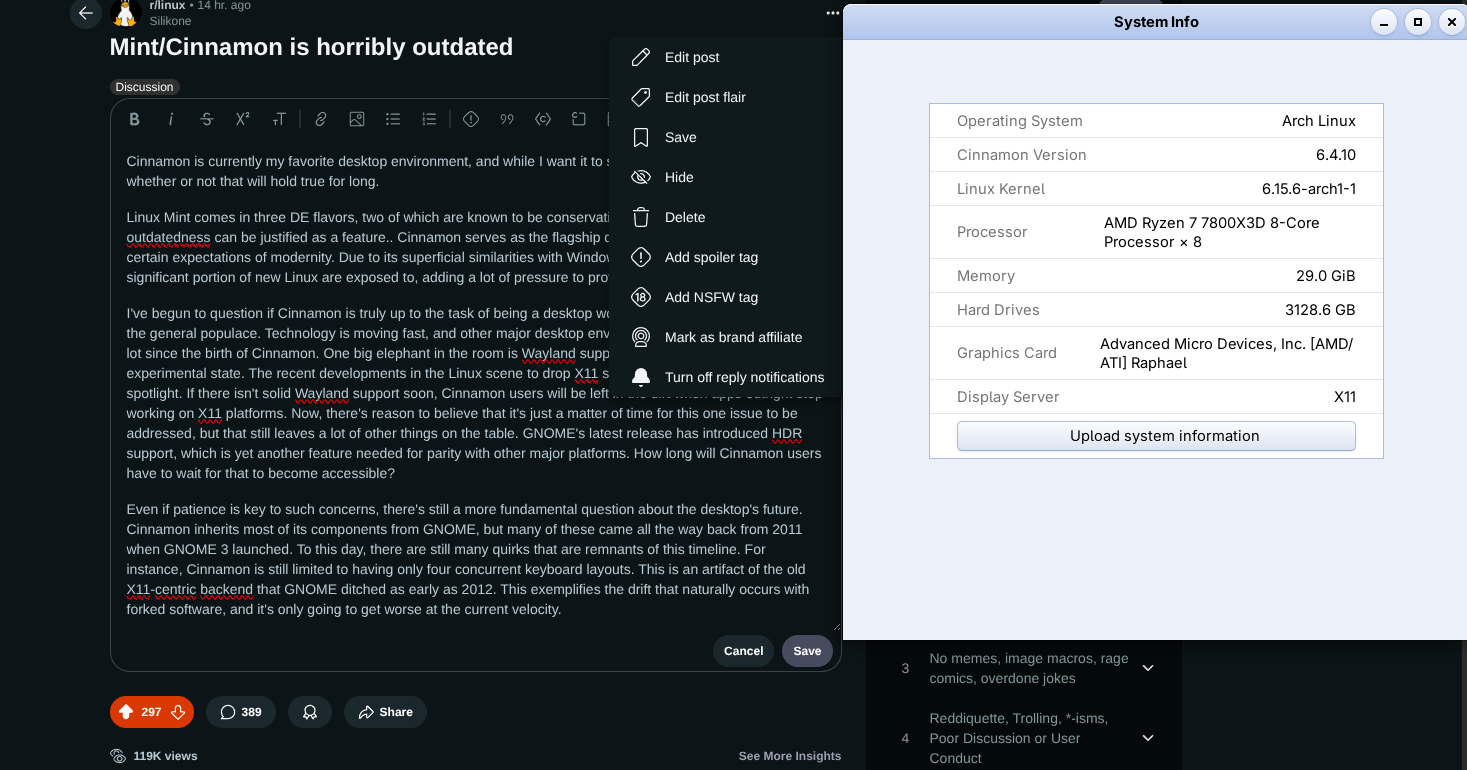Give an award to the post
Viewport: 1467px width, 770px height.
[310, 712]
